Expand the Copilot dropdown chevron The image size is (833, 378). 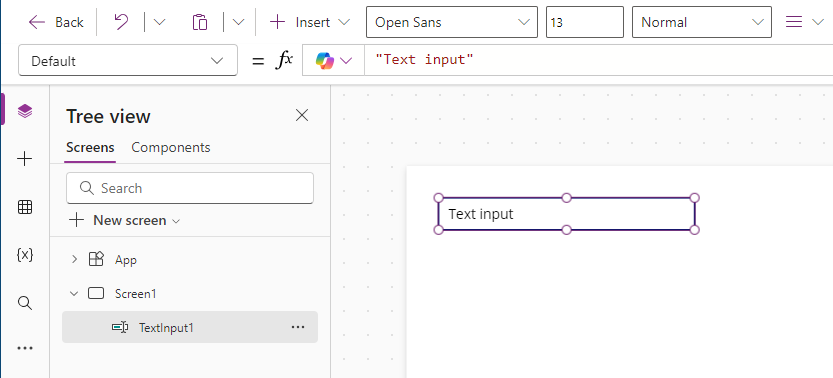click(x=346, y=61)
